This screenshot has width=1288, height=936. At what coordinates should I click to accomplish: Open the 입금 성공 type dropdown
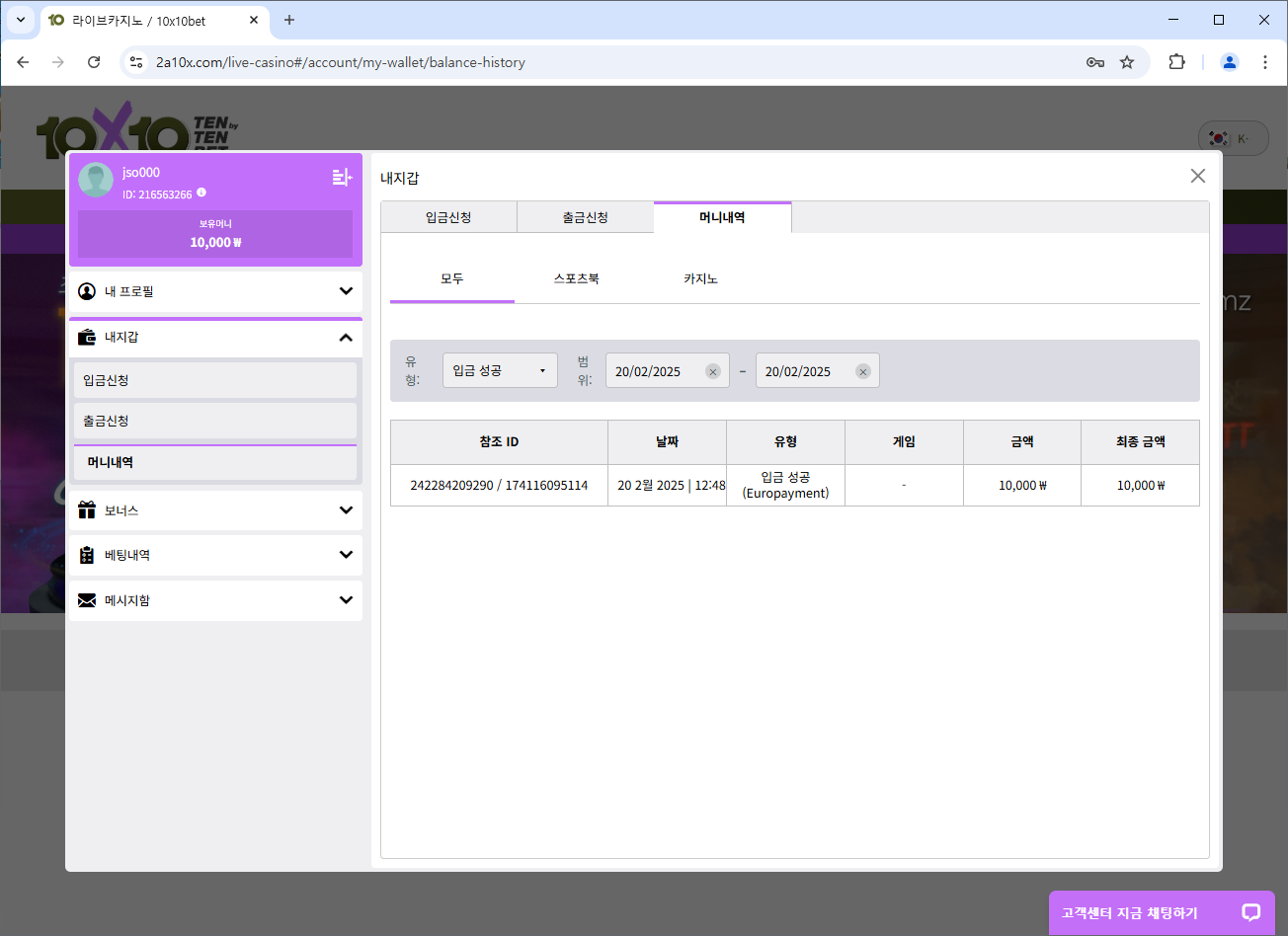(500, 371)
